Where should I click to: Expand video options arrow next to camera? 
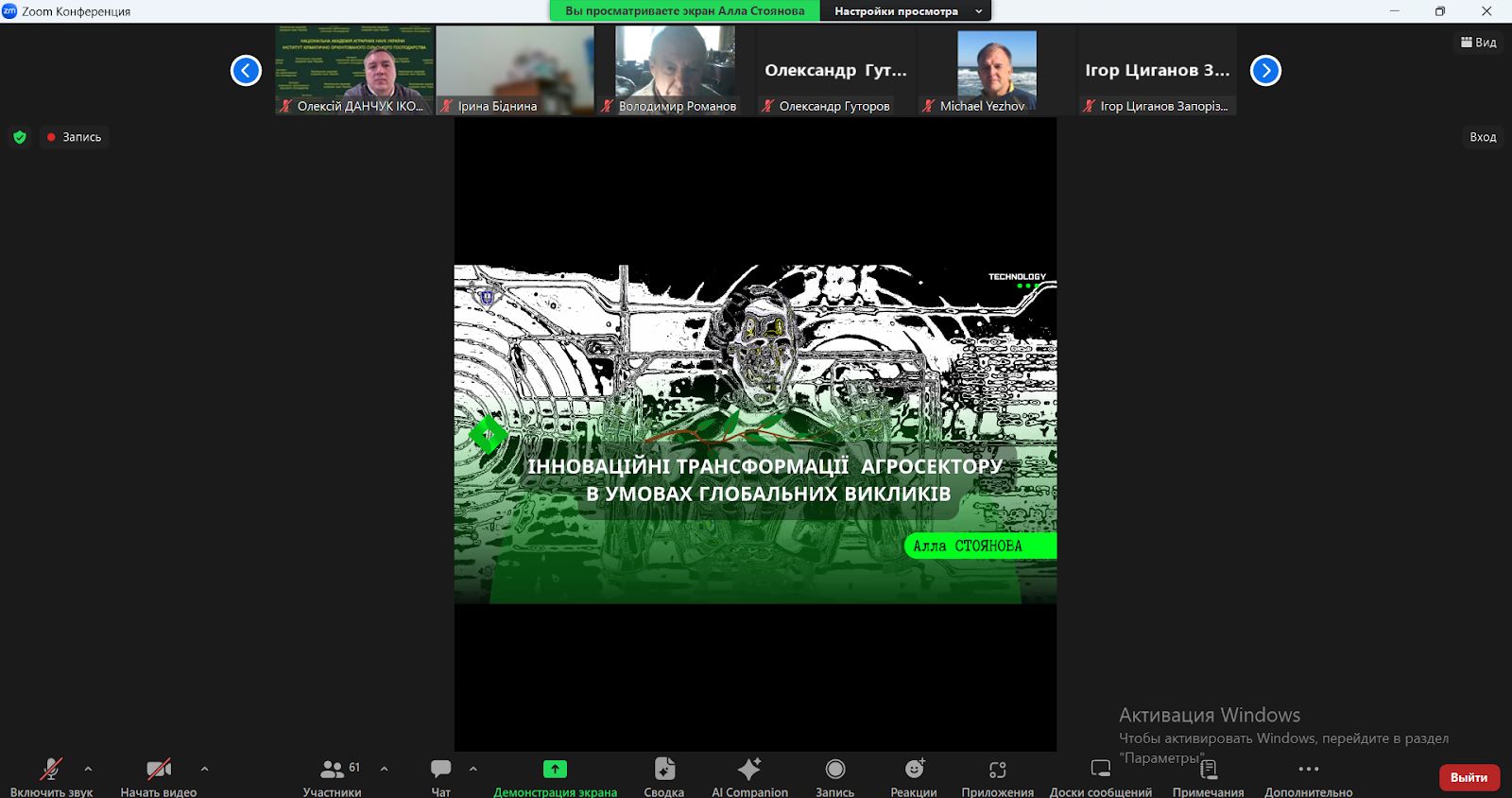[x=204, y=769]
